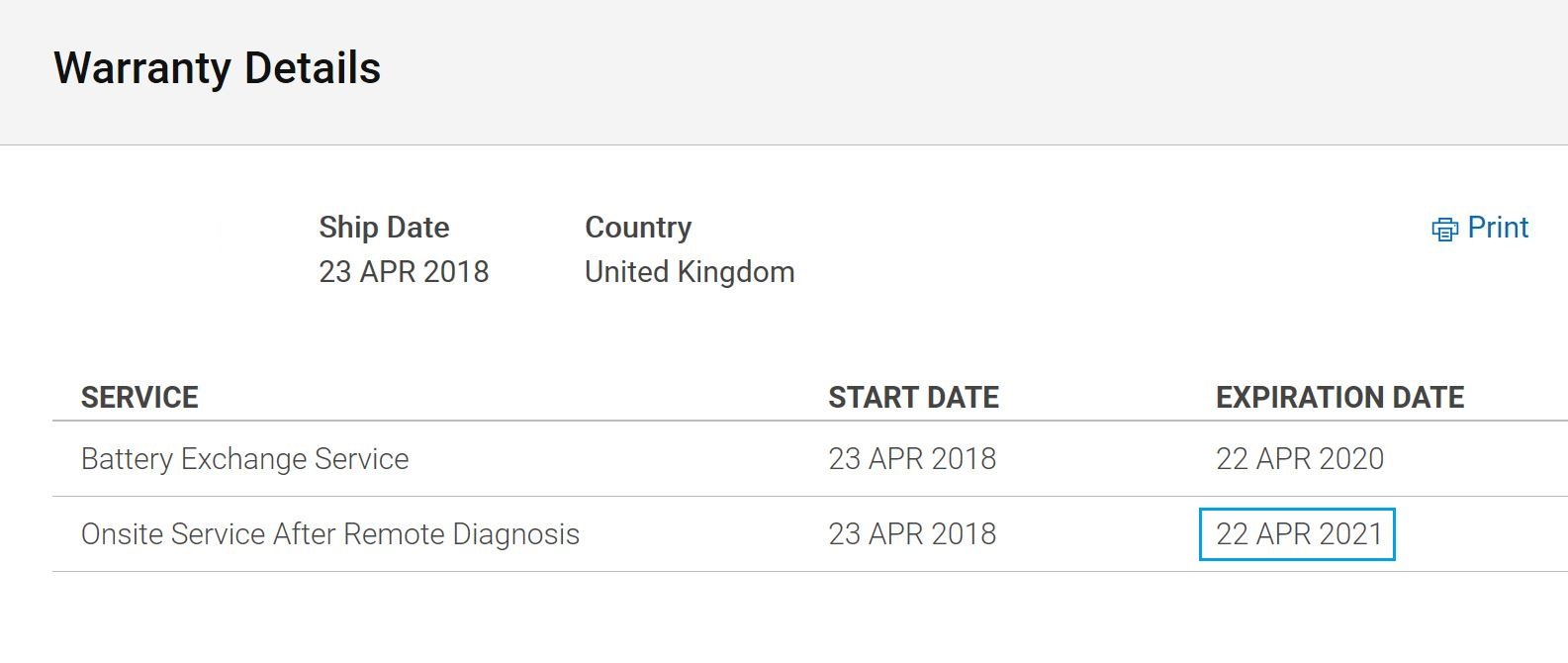Click the Country label

(638, 228)
